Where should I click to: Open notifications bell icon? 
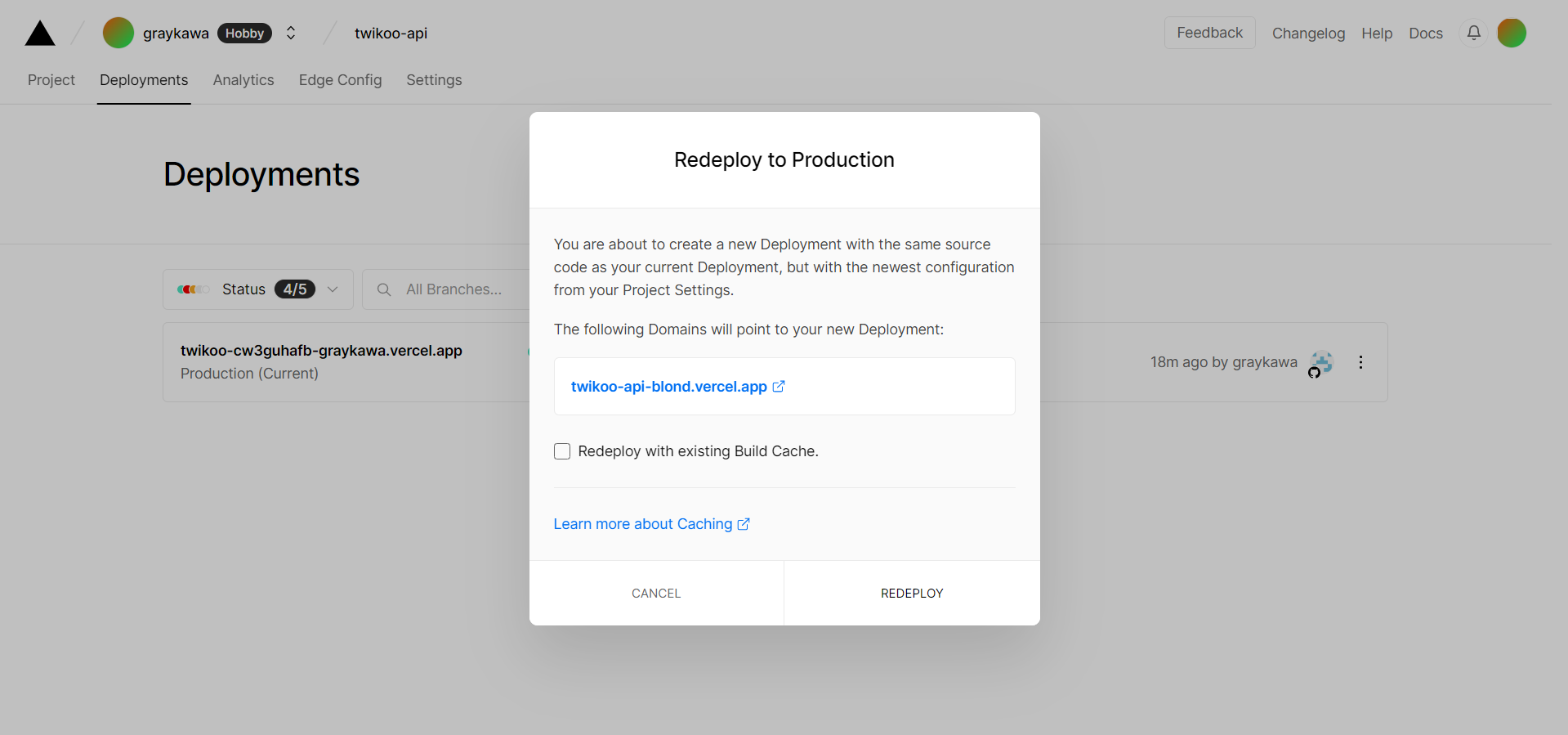[x=1473, y=33]
